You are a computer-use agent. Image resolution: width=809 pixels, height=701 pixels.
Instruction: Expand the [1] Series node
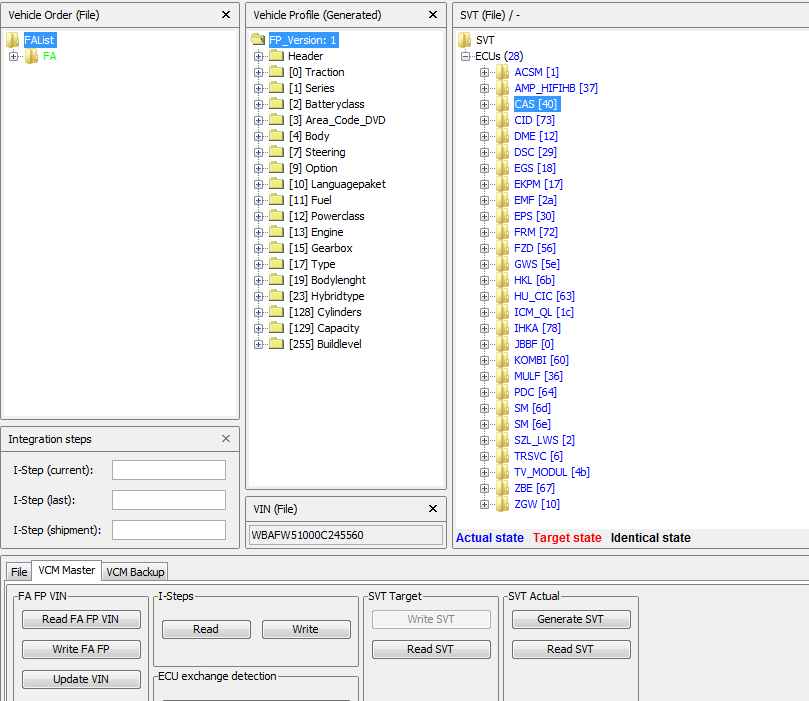[258, 88]
